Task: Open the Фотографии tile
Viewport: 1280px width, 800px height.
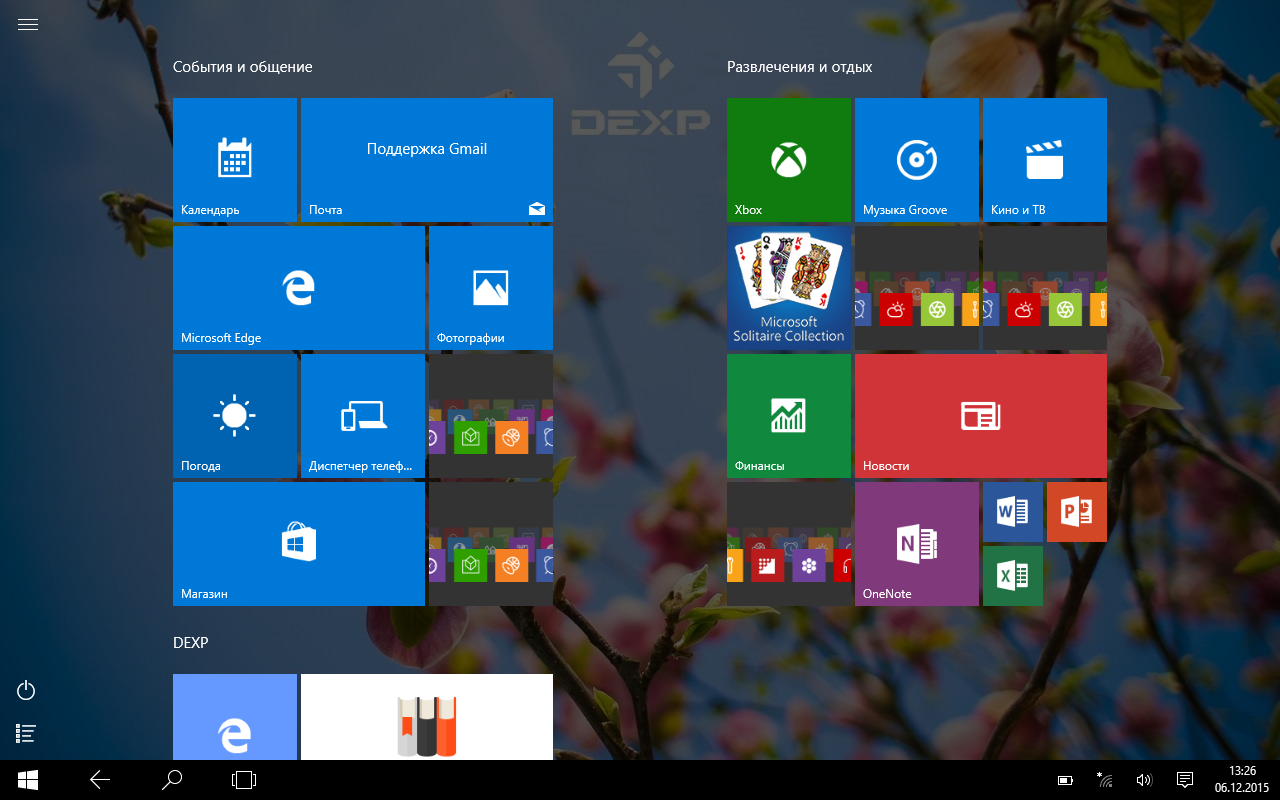Action: tap(491, 288)
